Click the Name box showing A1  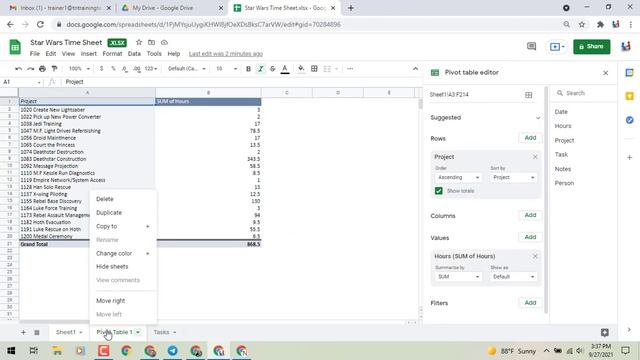[x=21, y=82]
